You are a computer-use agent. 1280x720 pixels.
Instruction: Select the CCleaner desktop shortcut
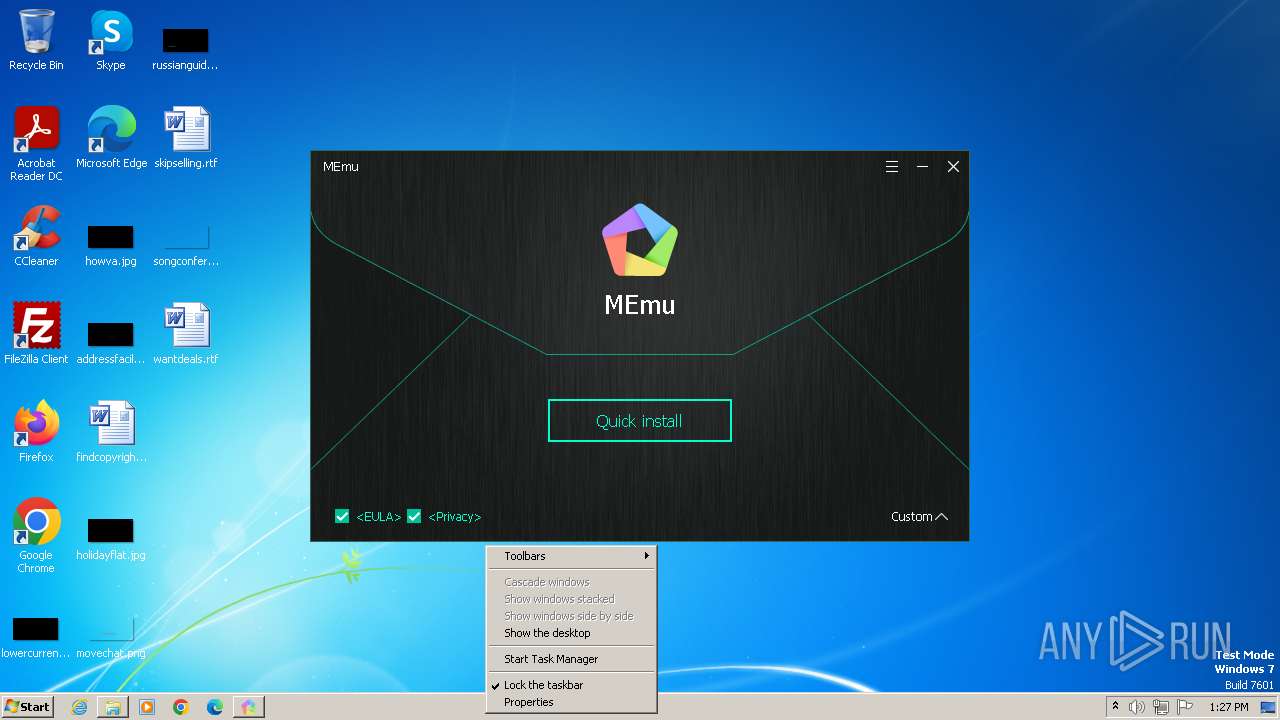(36, 237)
